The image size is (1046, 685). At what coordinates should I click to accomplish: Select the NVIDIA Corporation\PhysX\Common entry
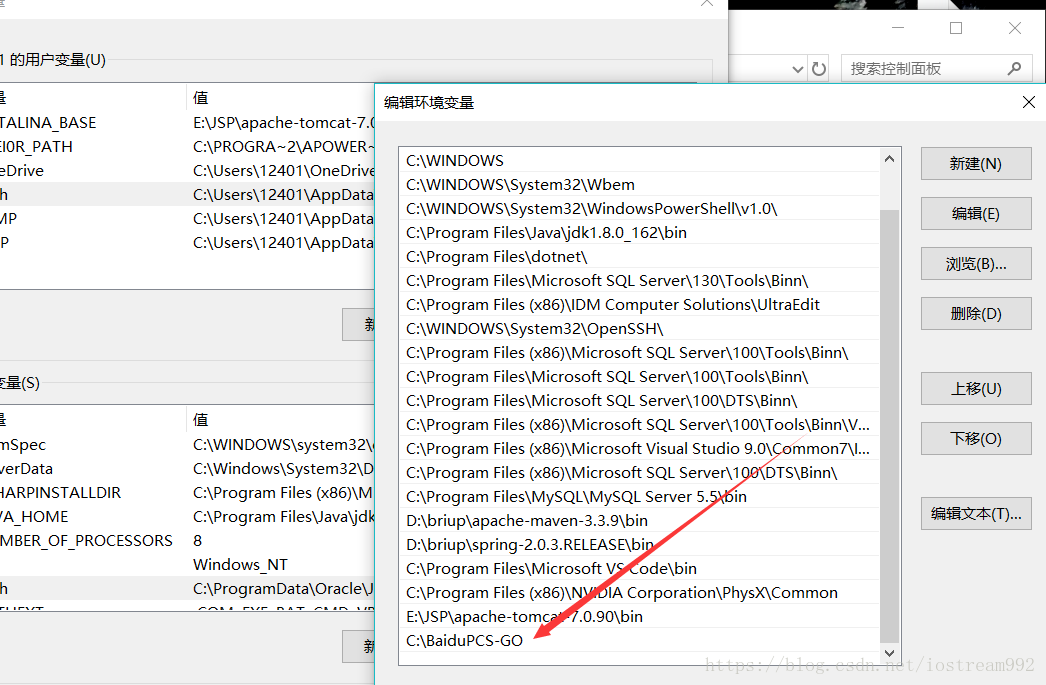(x=640, y=593)
